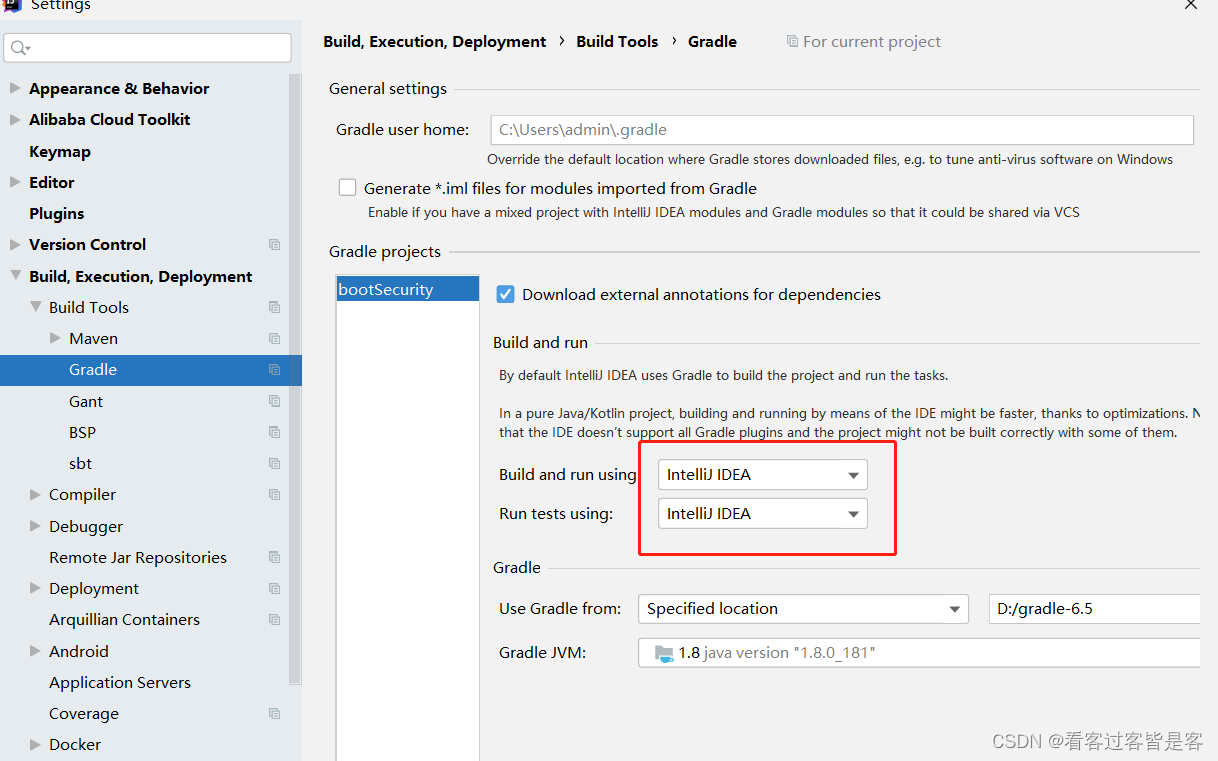The width and height of the screenshot is (1218, 761).
Task: Click project-level icon next to Remote Jar Repositories
Action: pyautogui.click(x=274, y=557)
